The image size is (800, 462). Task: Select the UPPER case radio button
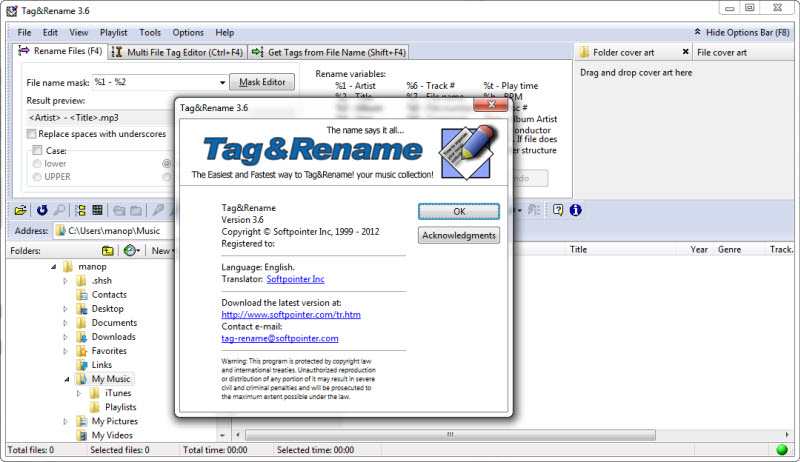(37, 177)
